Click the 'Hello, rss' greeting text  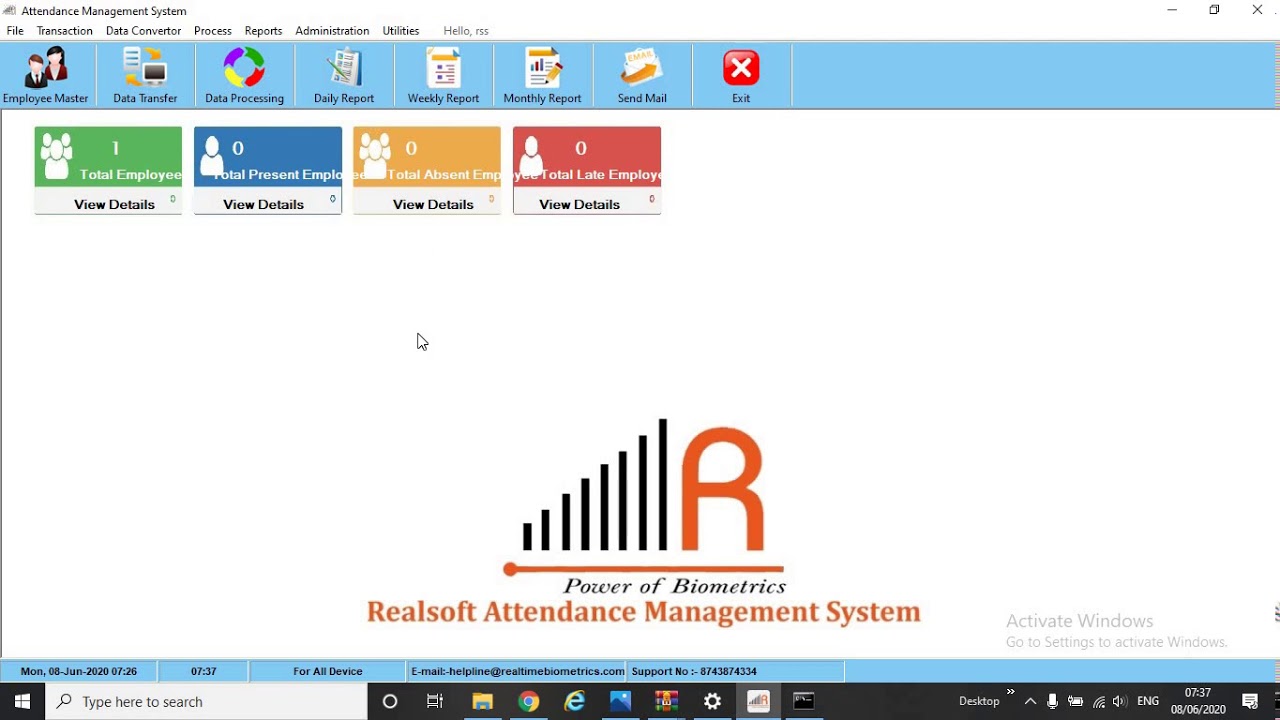coord(466,31)
